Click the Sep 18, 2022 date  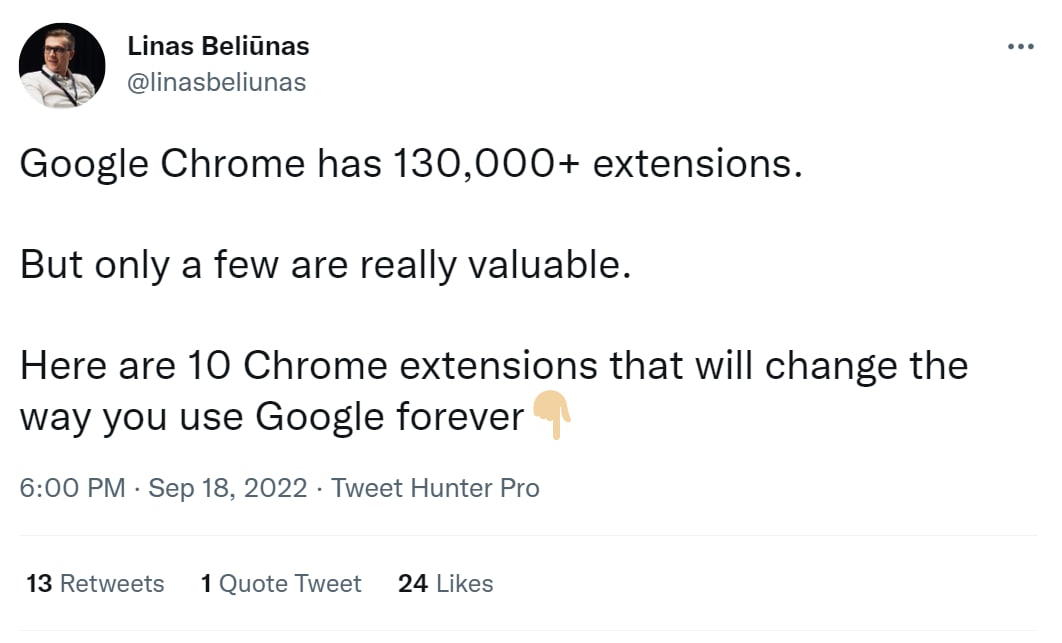(227, 488)
